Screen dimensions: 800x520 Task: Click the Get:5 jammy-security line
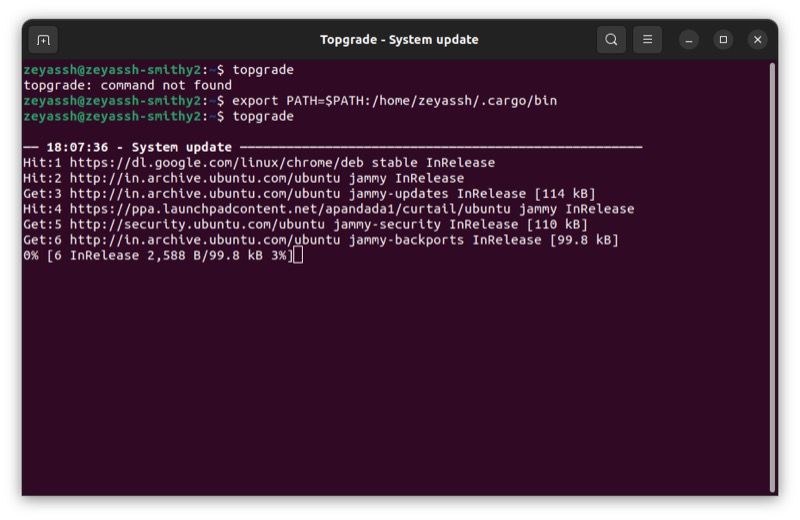tap(305, 225)
